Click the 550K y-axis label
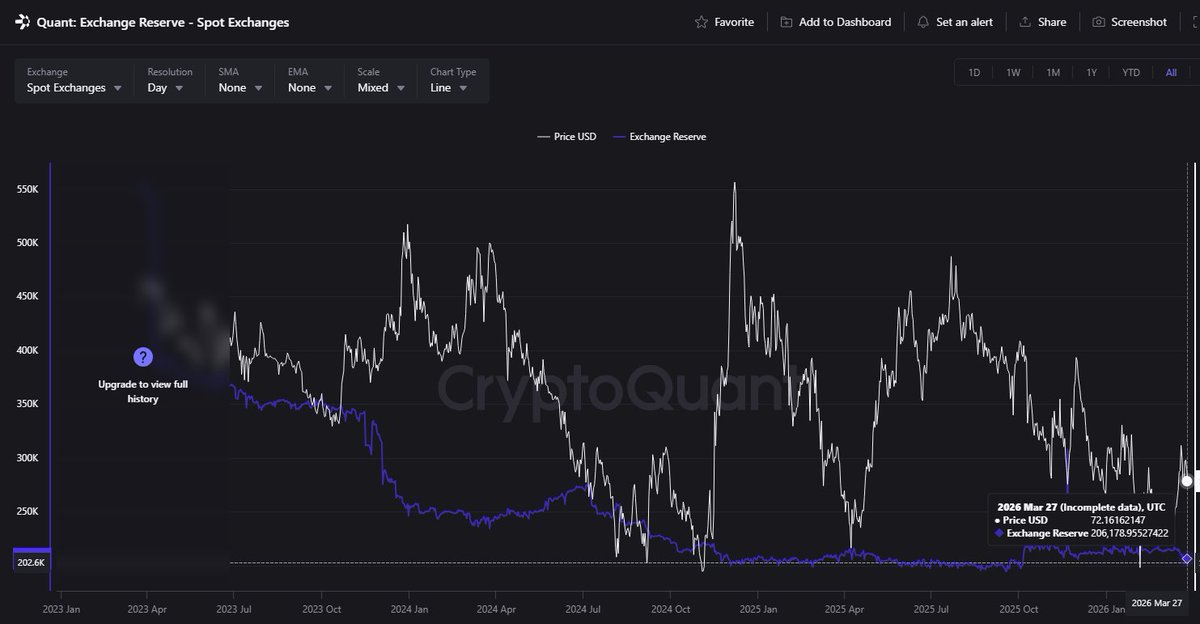 (x=26, y=189)
